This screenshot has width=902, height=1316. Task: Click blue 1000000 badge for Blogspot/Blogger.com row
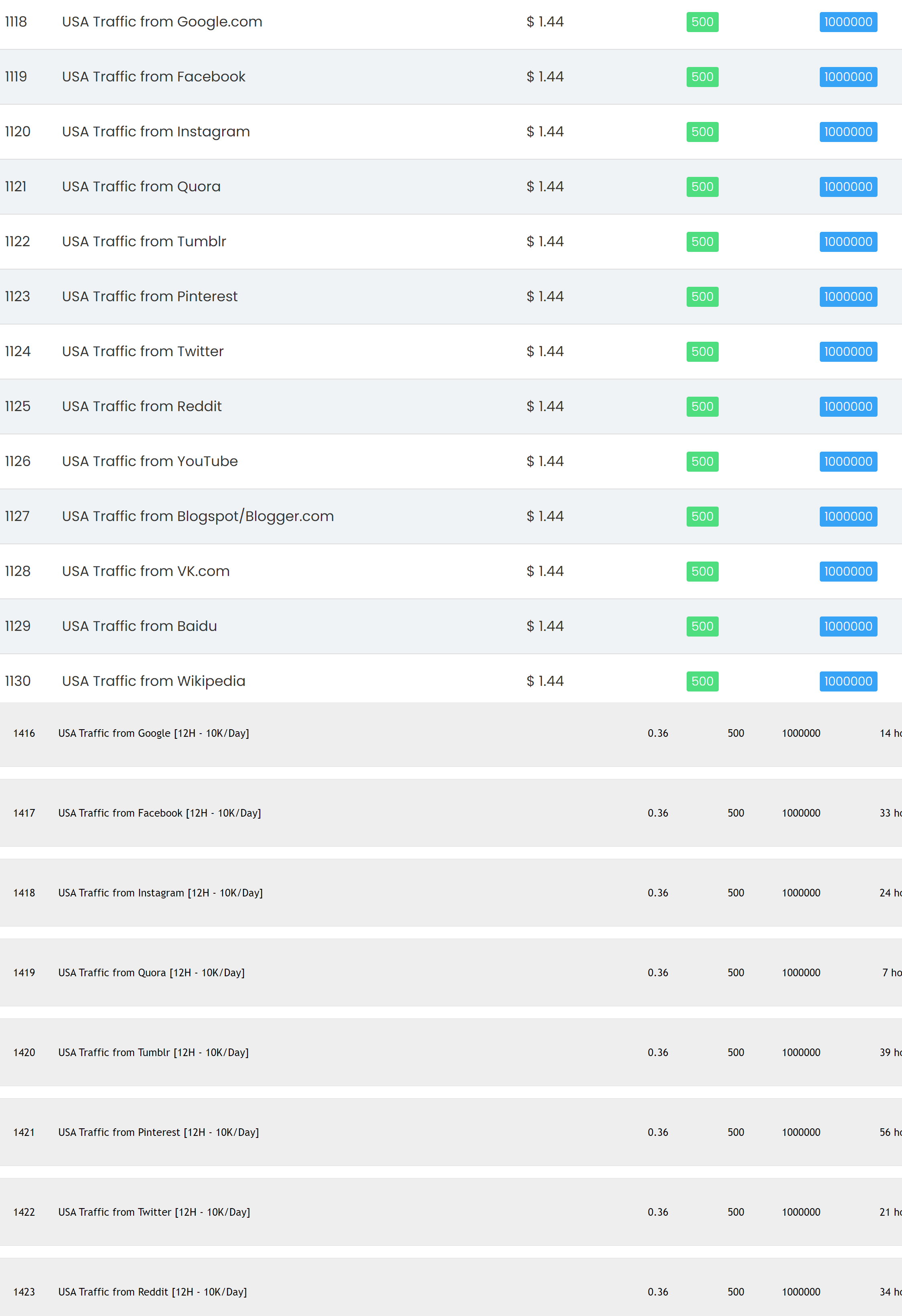point(848,517)
